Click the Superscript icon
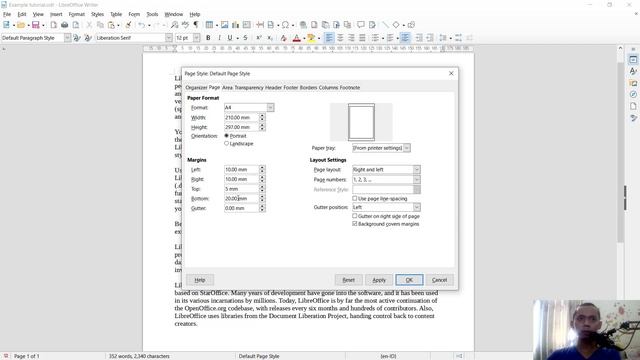Screen dimensions: 640x360 (x=259, y=38)
